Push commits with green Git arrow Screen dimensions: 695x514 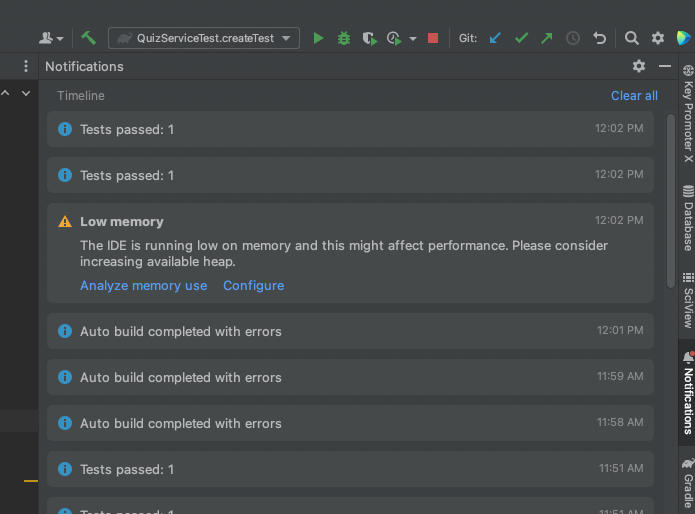[547, 38]
